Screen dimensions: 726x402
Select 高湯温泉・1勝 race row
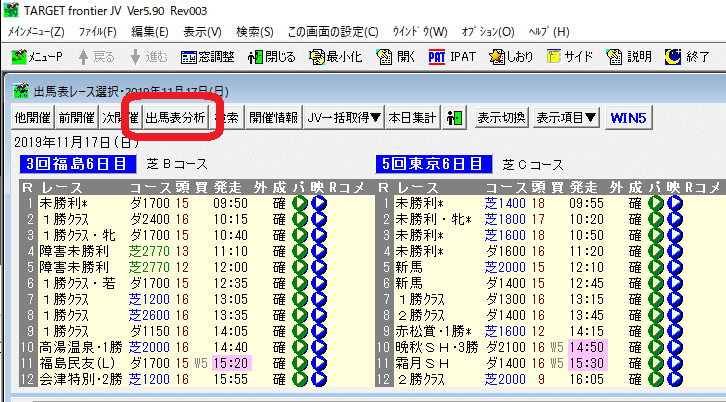click(196, 347)
